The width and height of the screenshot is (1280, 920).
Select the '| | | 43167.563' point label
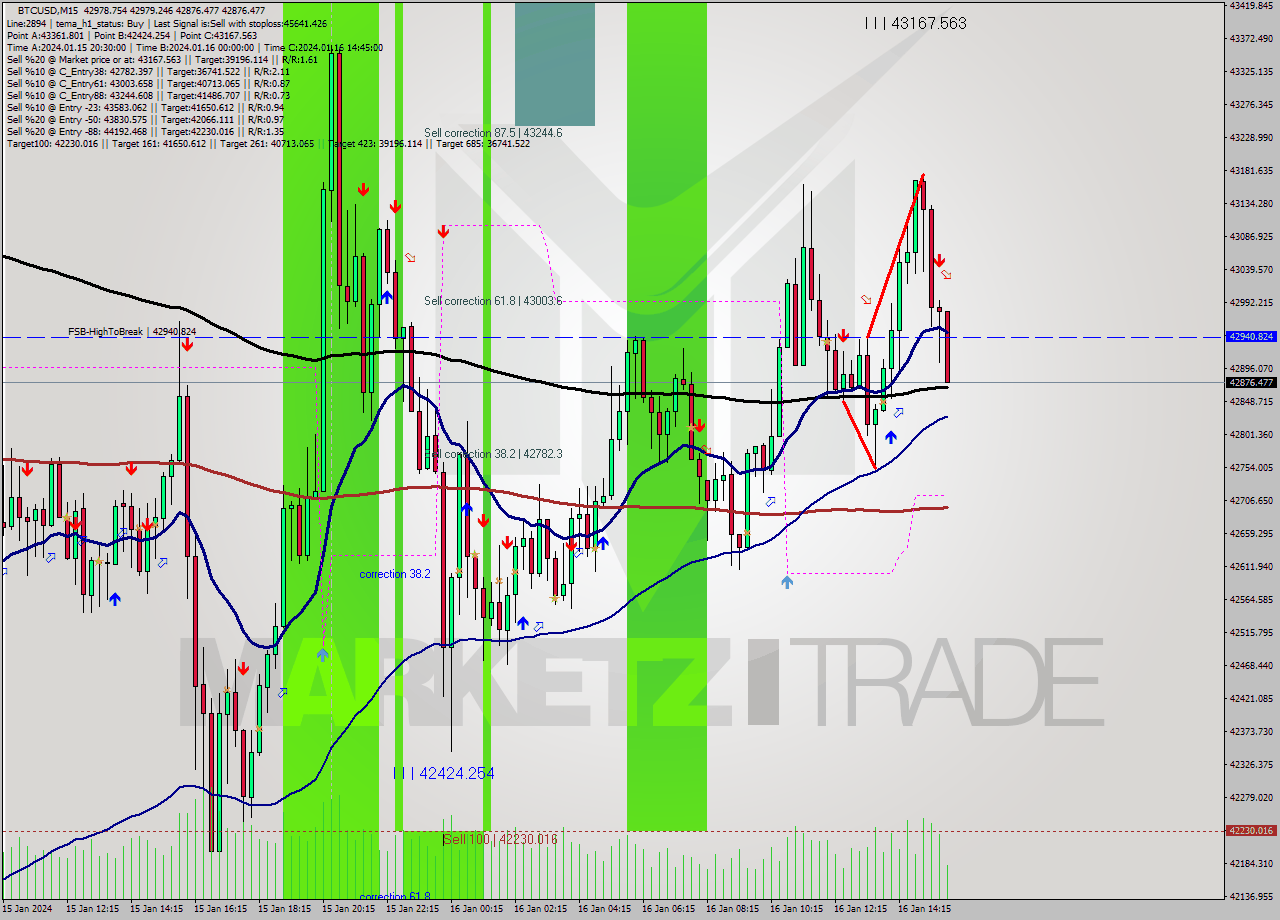915,23
